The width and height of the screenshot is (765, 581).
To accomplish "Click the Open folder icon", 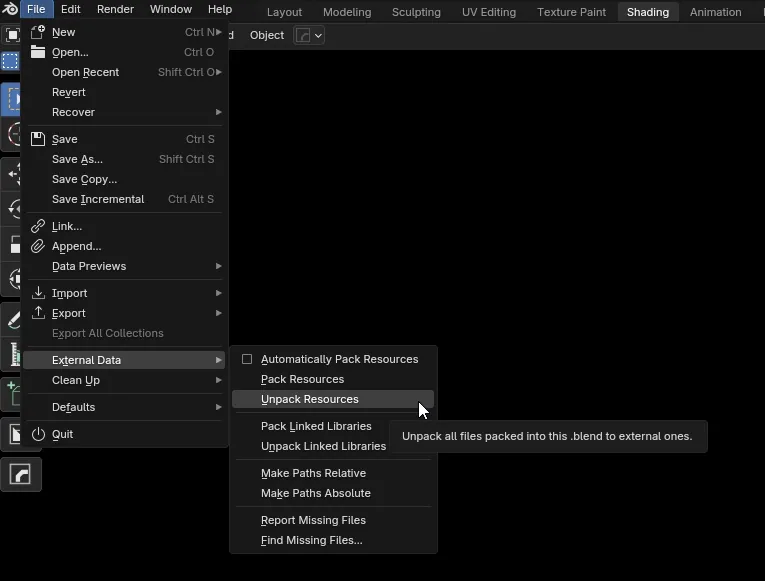I will coord(38,52).
